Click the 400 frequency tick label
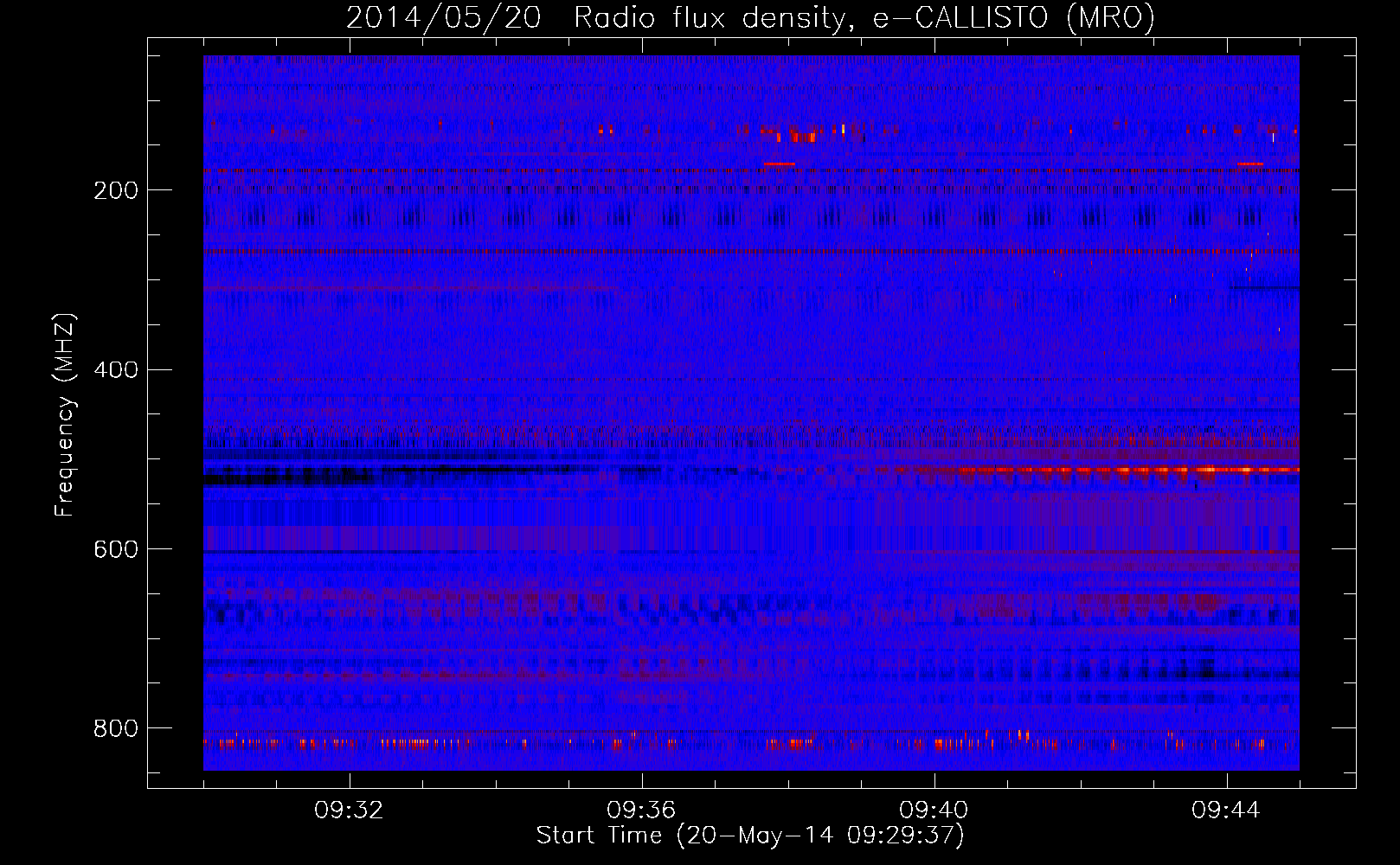 click(116, 370)
